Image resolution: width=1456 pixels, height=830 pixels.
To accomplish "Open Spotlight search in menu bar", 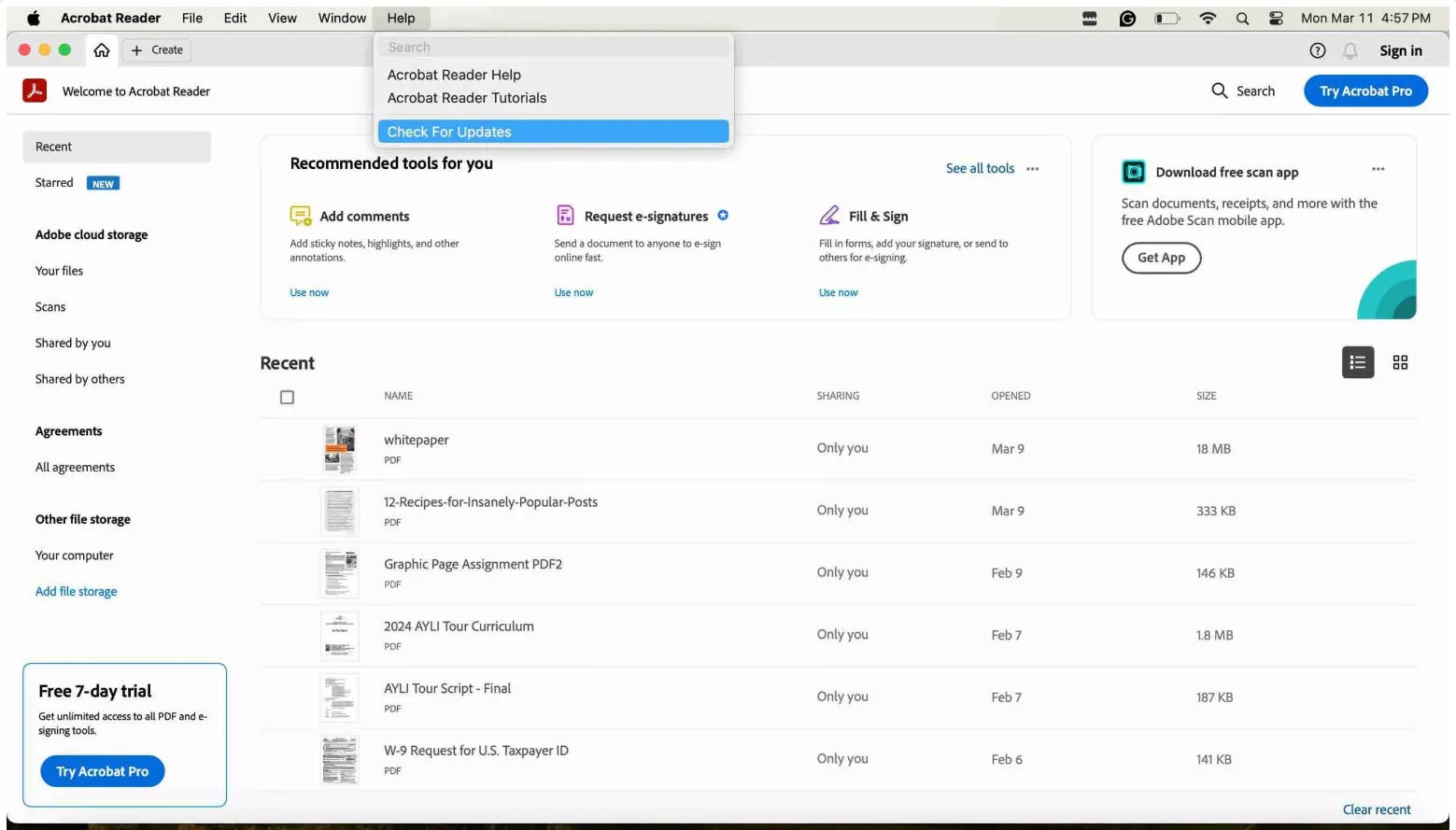I will click(1242, 19).
